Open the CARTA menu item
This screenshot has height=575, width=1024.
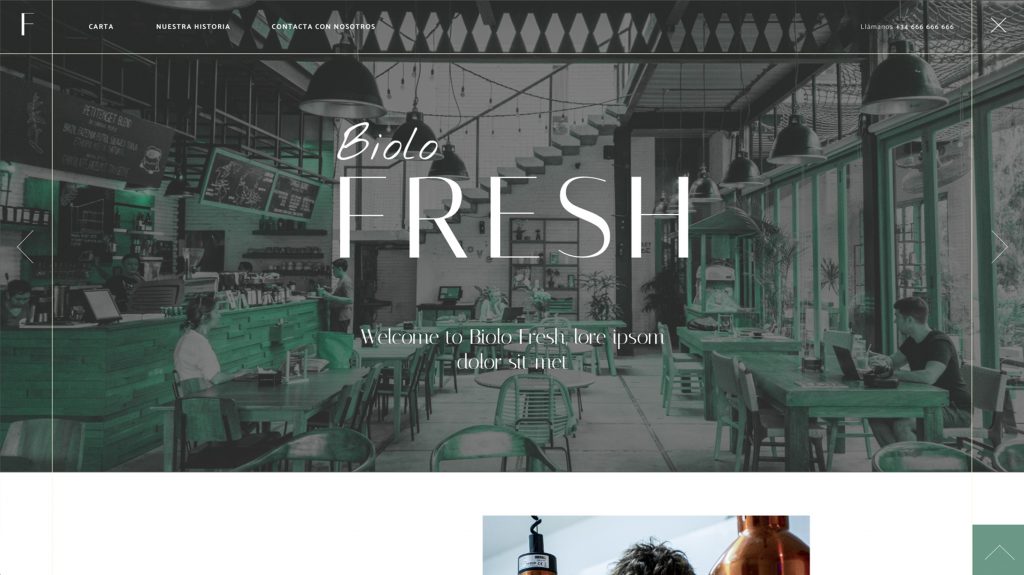coord(101,27)
